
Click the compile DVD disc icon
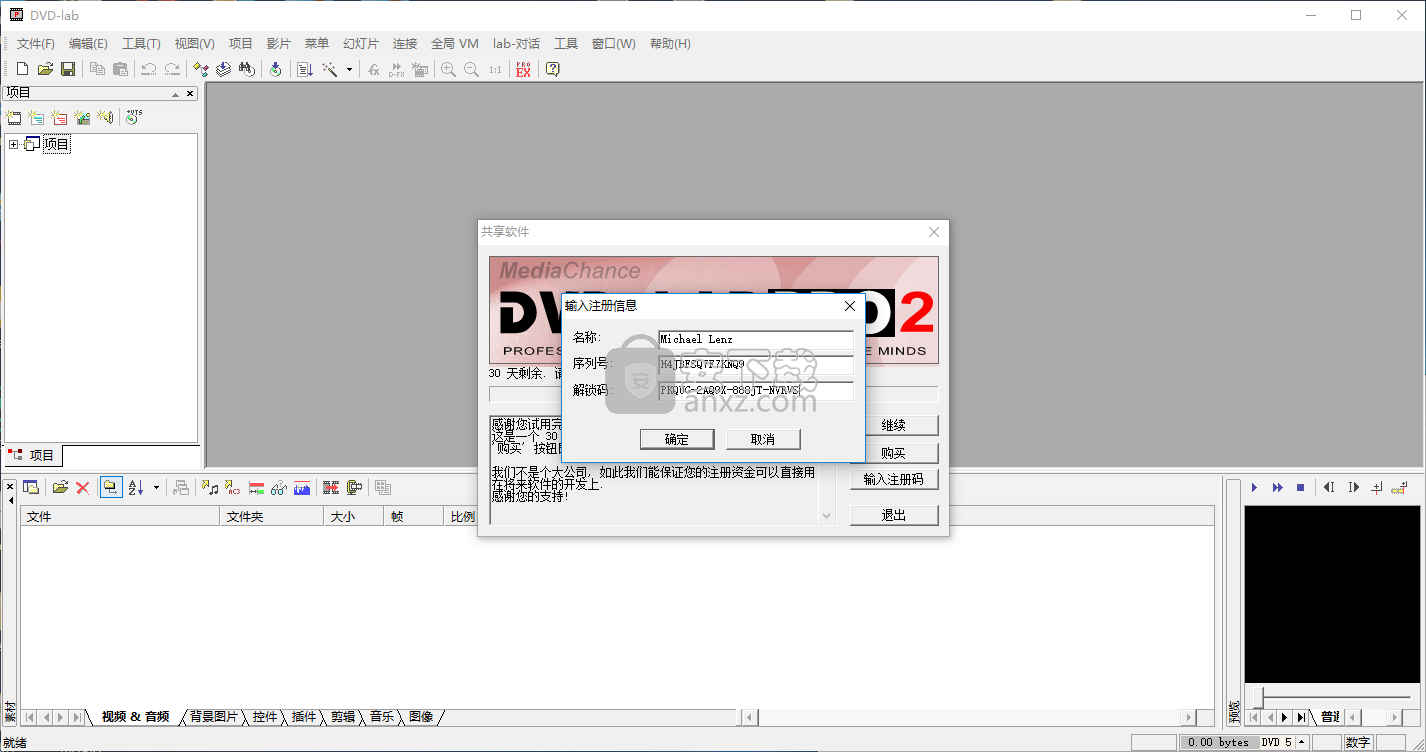coord(275,69)
